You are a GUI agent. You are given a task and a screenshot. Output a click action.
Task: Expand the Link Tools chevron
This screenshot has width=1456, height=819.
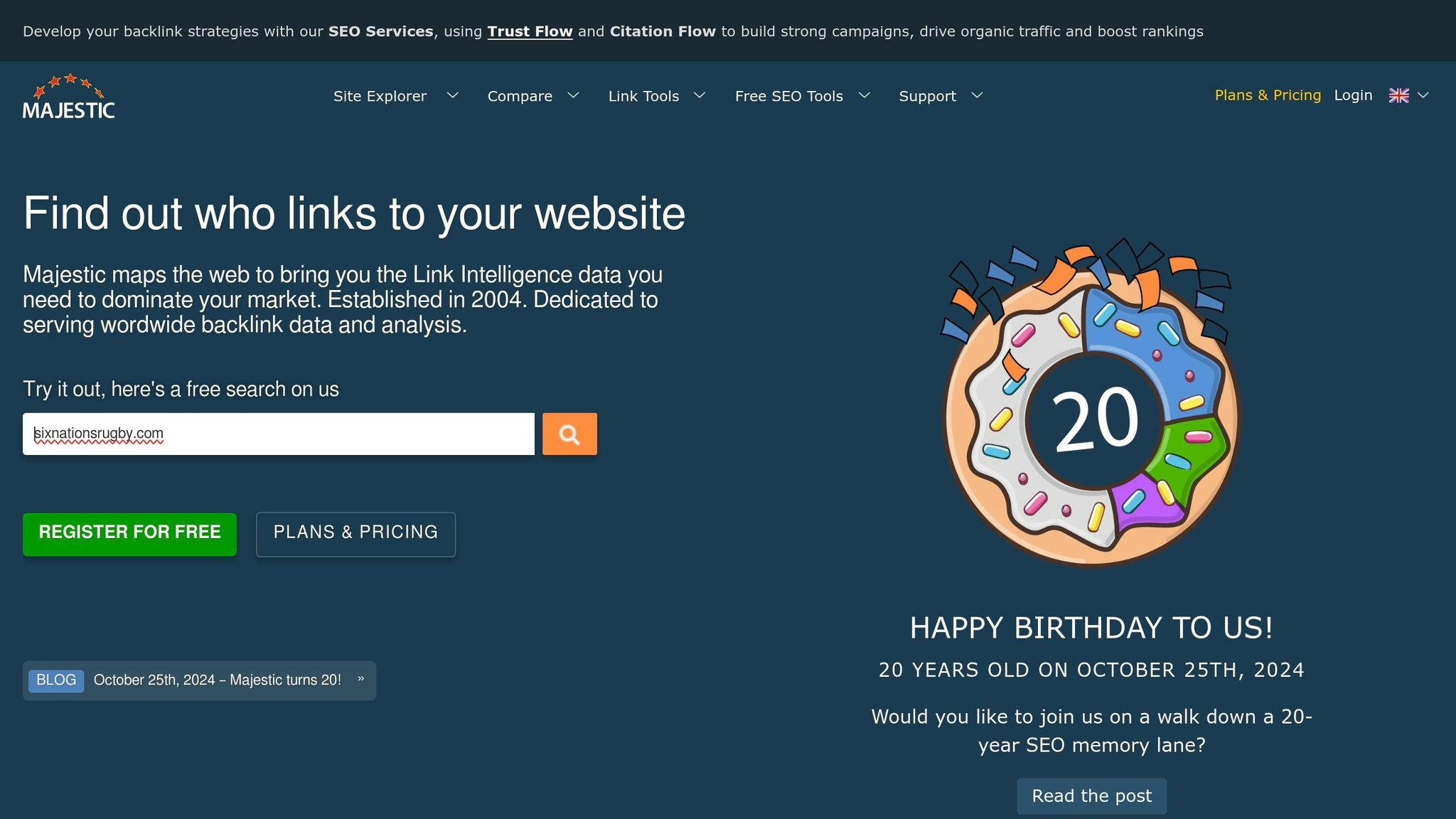click(700, 95)
